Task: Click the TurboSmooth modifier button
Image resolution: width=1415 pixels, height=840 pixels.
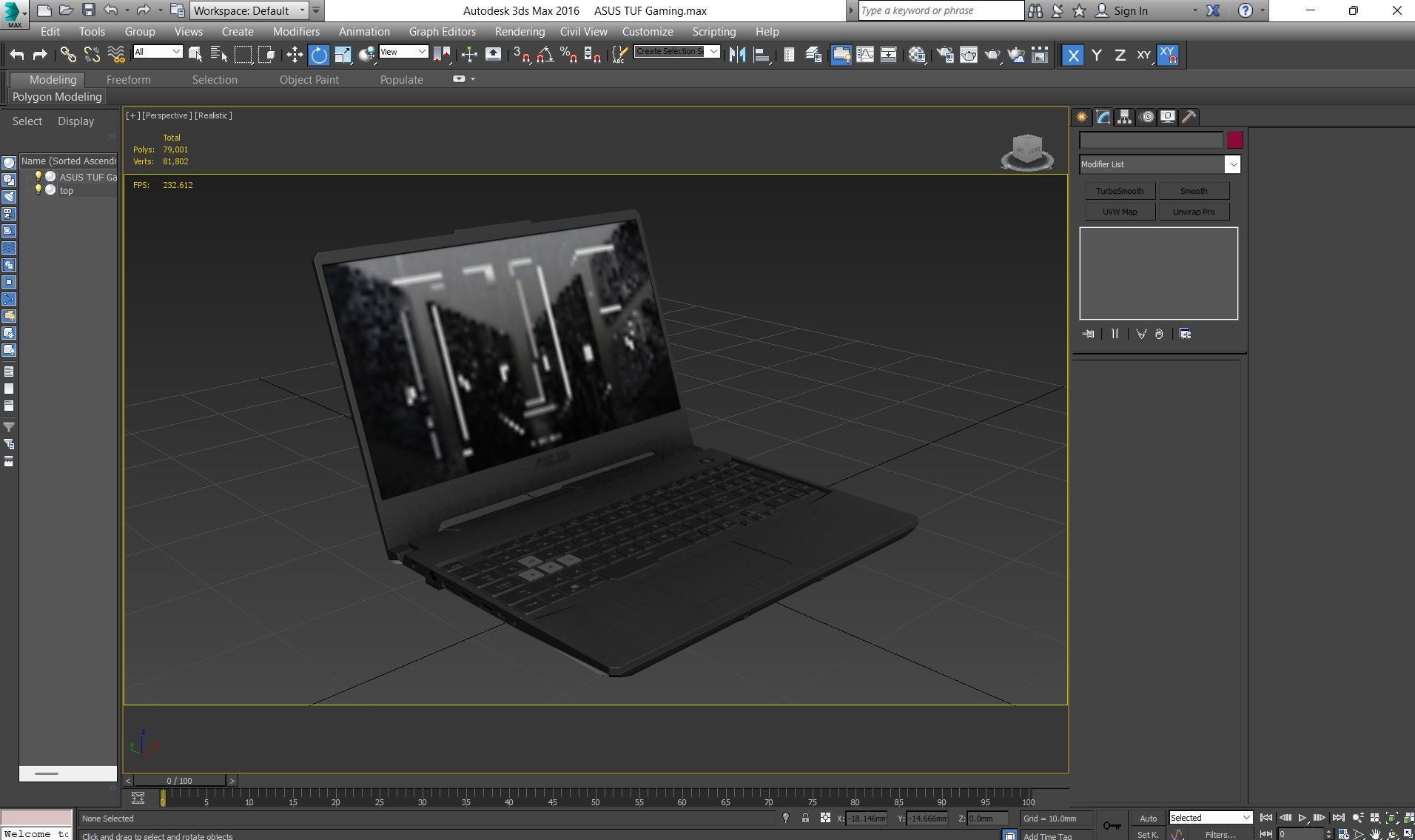Action: point(1120,191)
